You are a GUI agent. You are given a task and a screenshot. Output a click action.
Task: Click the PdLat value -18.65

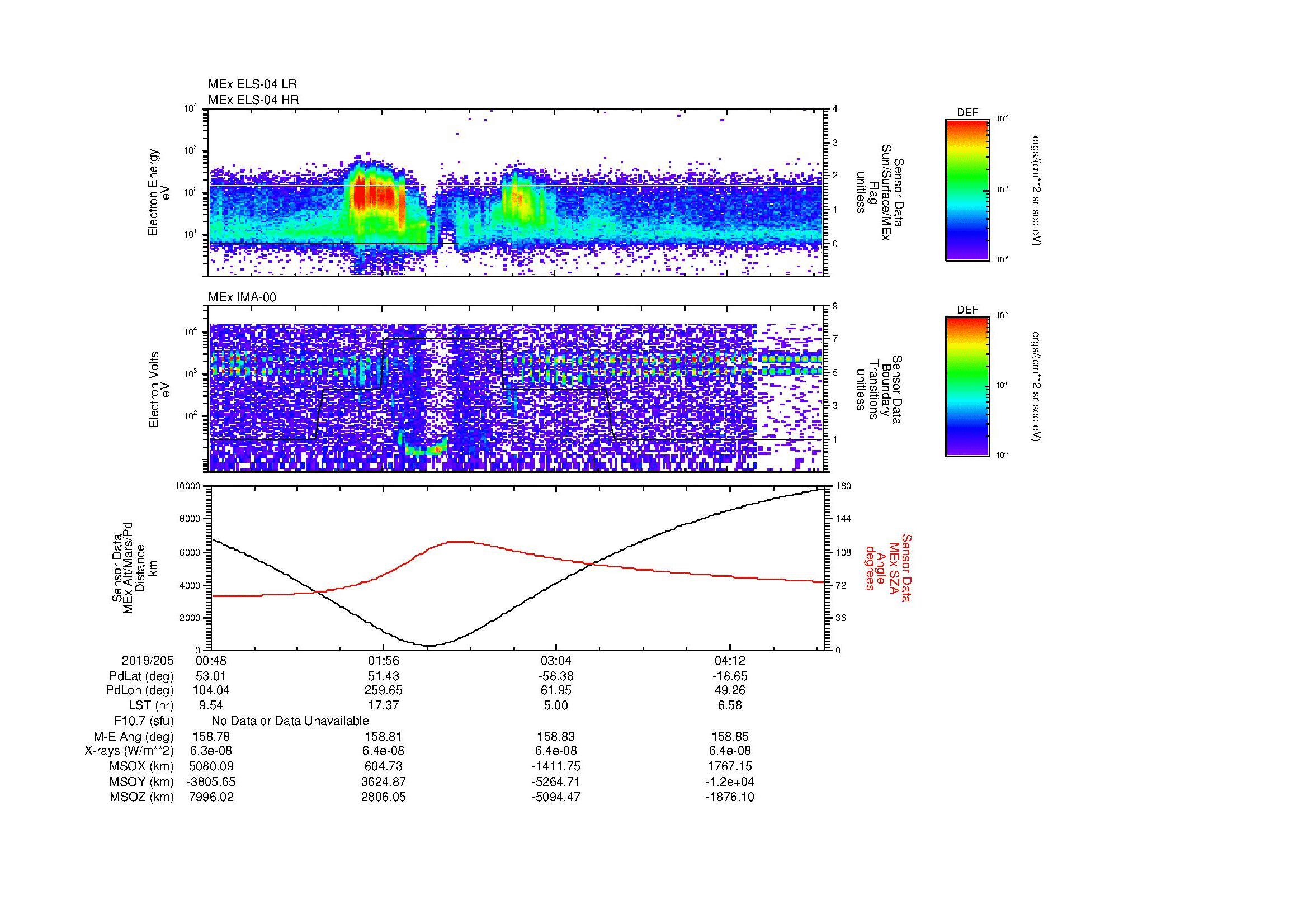click(x=730, y=676)
